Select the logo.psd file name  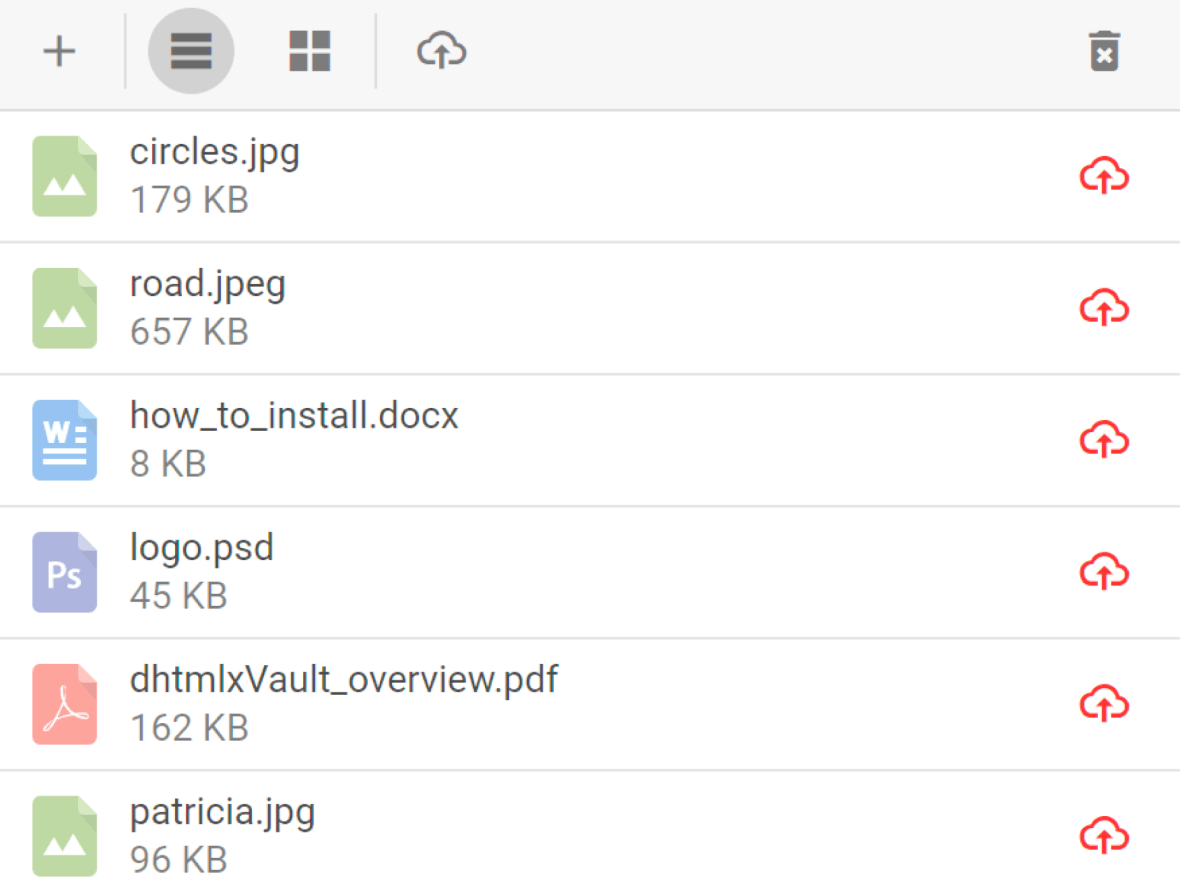(201, 548)
